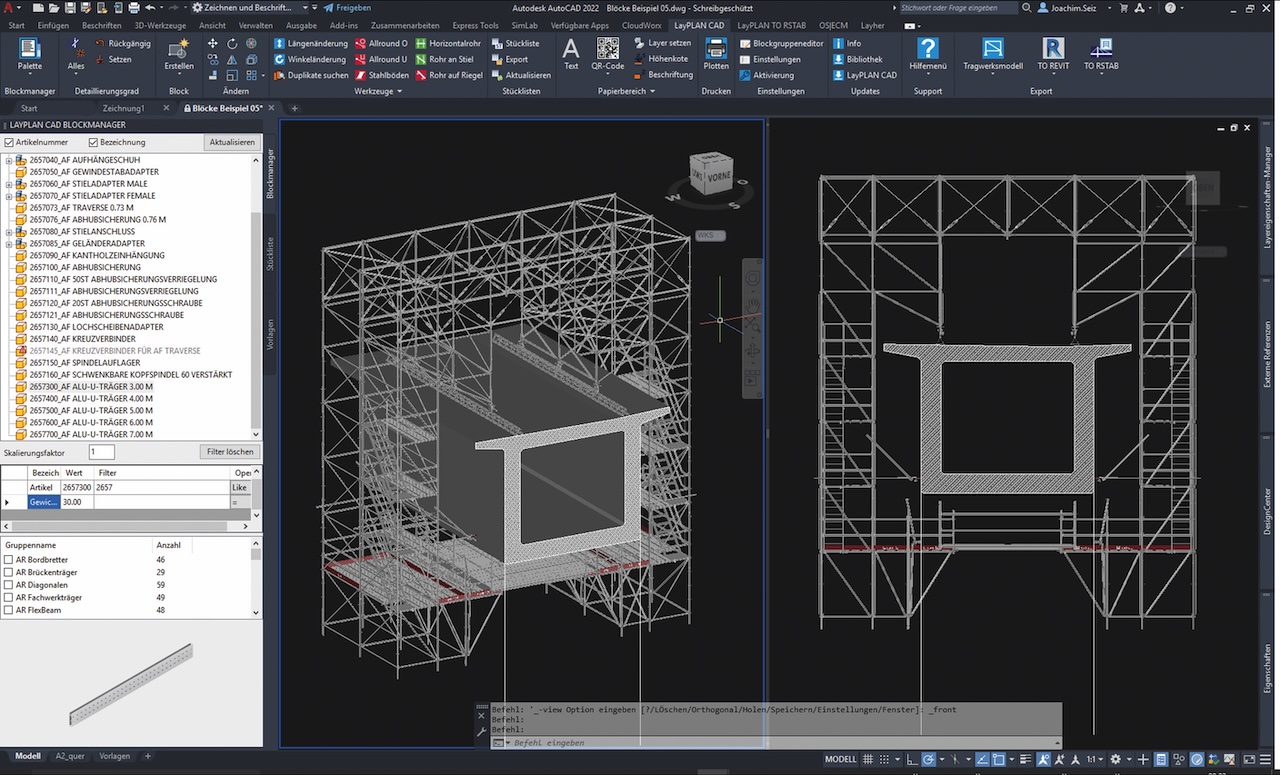
Task: Click the Stahlböden tool icon
Action: pos(361,75)
